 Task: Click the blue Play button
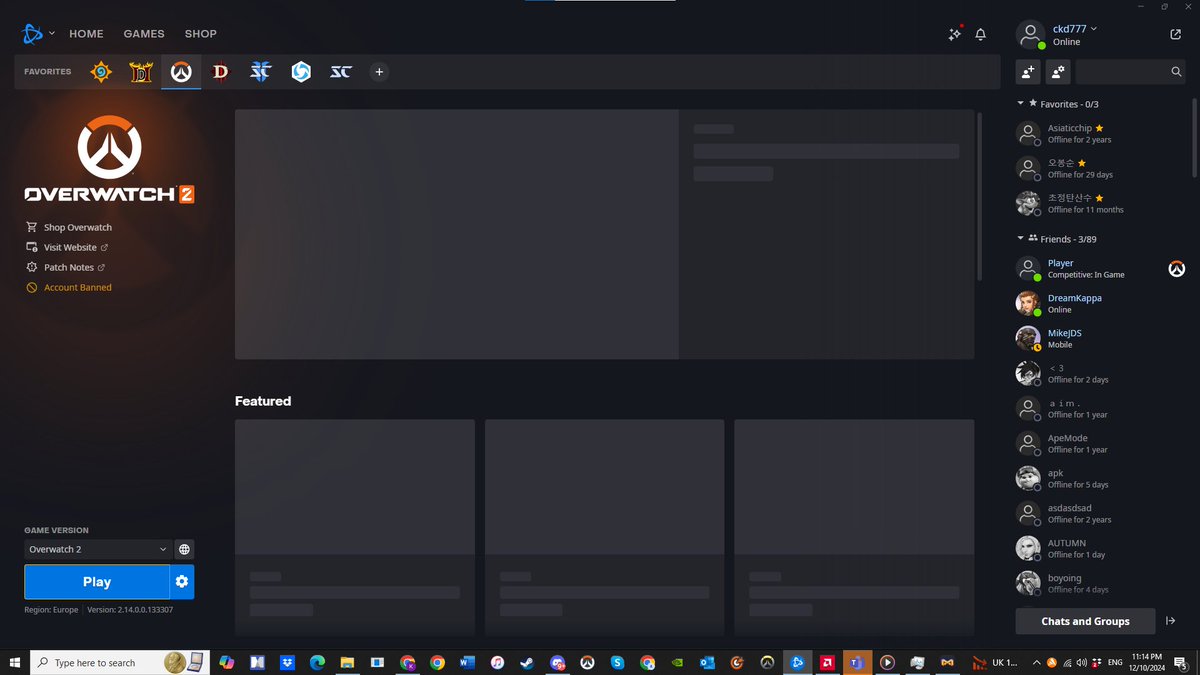point(97,582)
